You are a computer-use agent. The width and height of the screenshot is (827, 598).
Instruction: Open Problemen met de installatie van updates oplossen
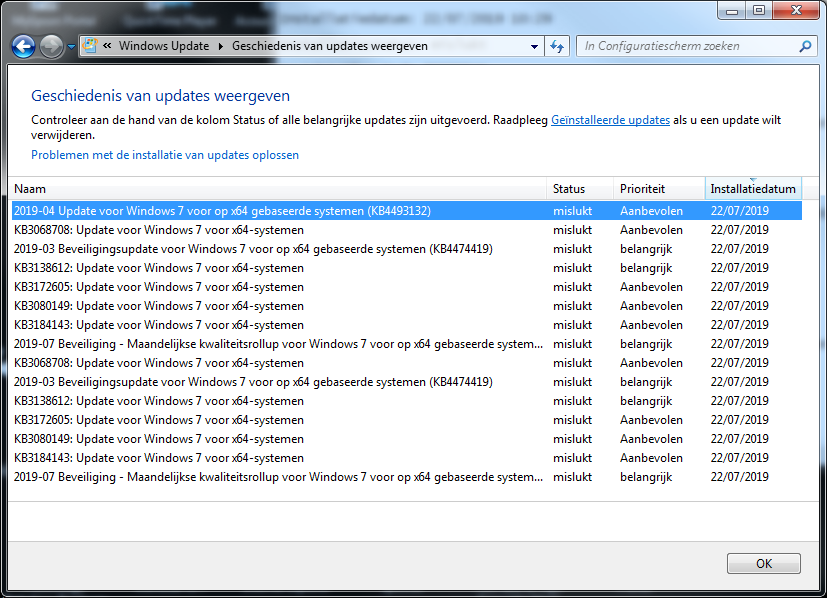click(165, 155)
